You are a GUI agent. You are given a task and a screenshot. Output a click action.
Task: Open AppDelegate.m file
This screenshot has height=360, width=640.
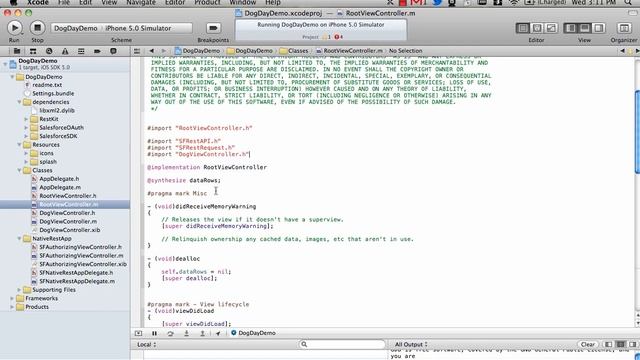point(60,187)
